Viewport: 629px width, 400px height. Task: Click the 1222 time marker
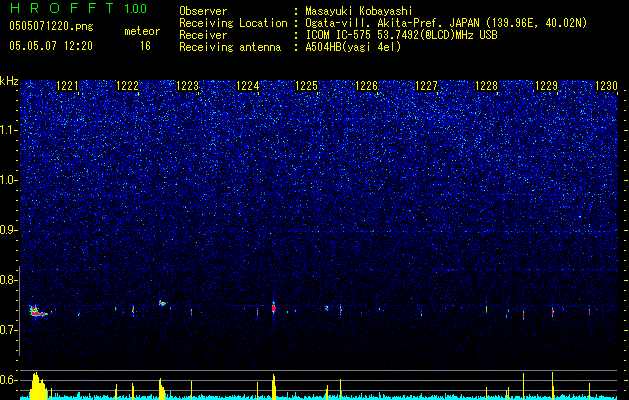[127, 85]
